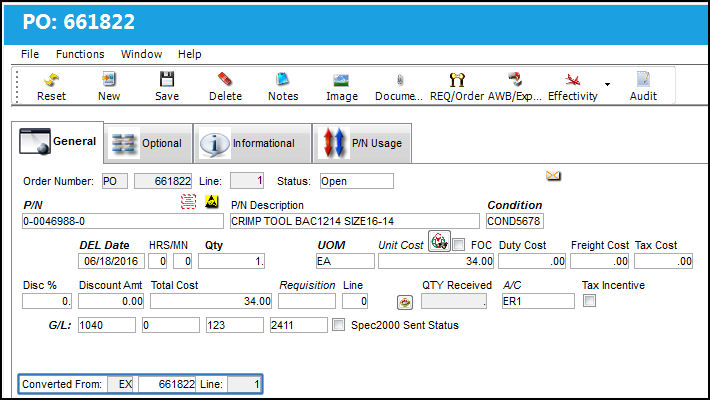Screen dimensions: 710x400
Task: Open the Image toolbar item
Action: [341, 80]
